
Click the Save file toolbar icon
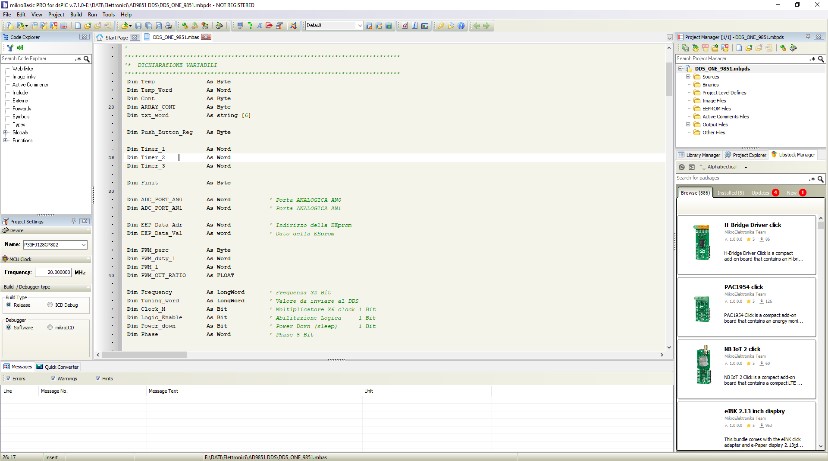[138, 25]
